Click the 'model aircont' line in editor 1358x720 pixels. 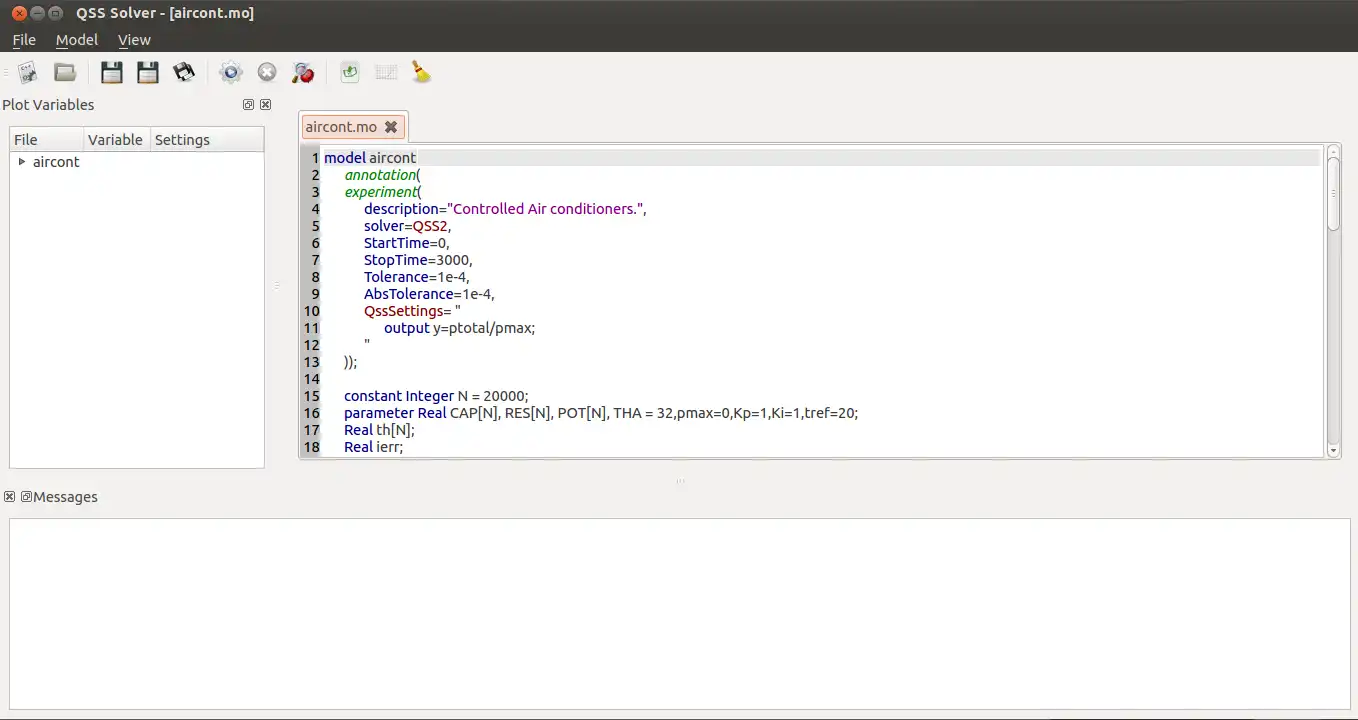[370, 158]
